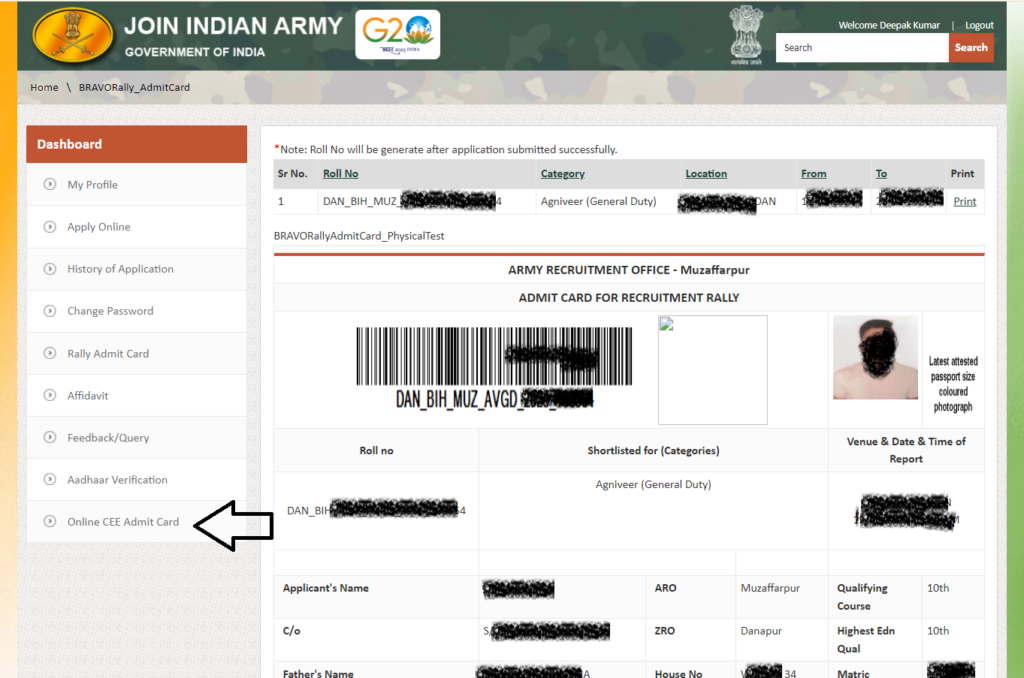Click arrow icon beside History of Application

tap(50, 268)
